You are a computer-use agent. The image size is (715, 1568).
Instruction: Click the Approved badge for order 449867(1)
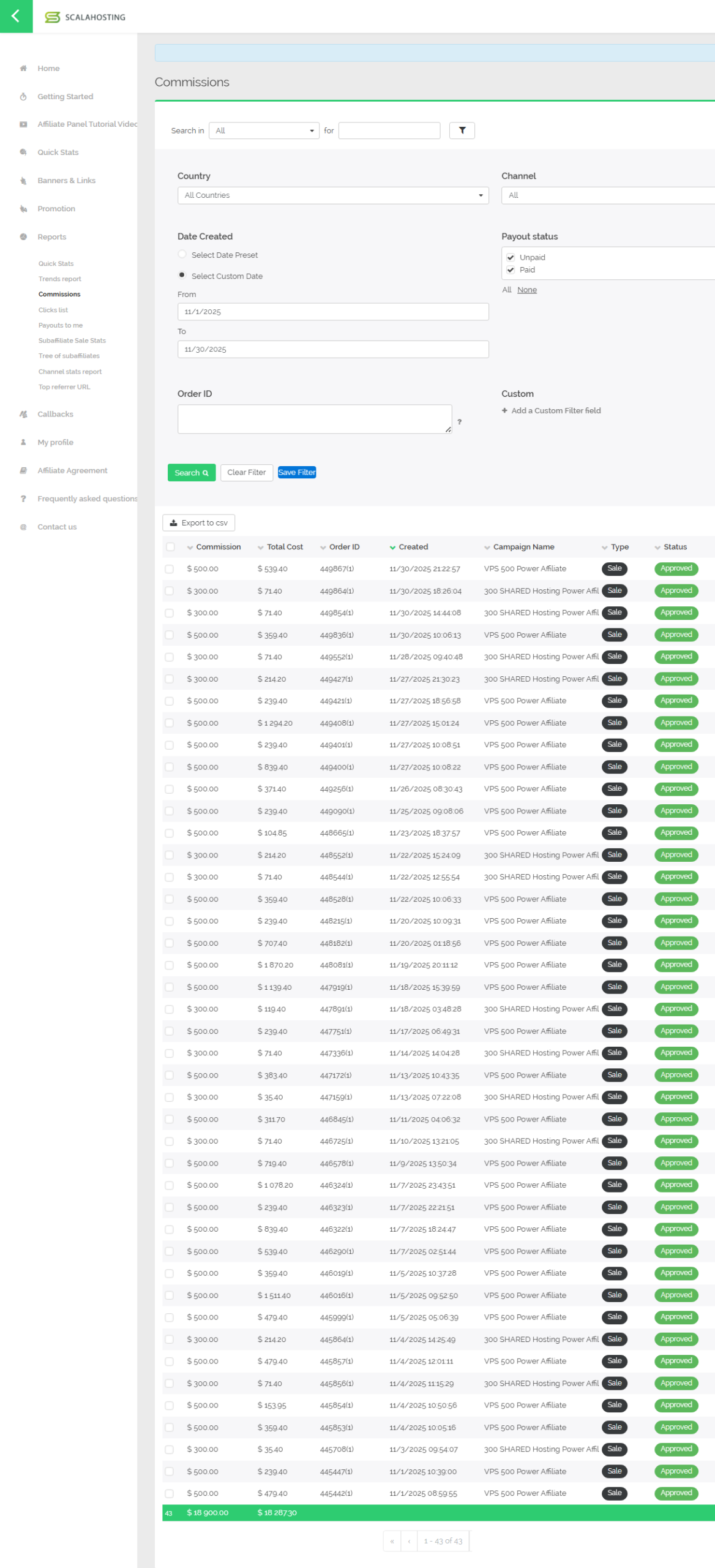click(x=676, y=569)
